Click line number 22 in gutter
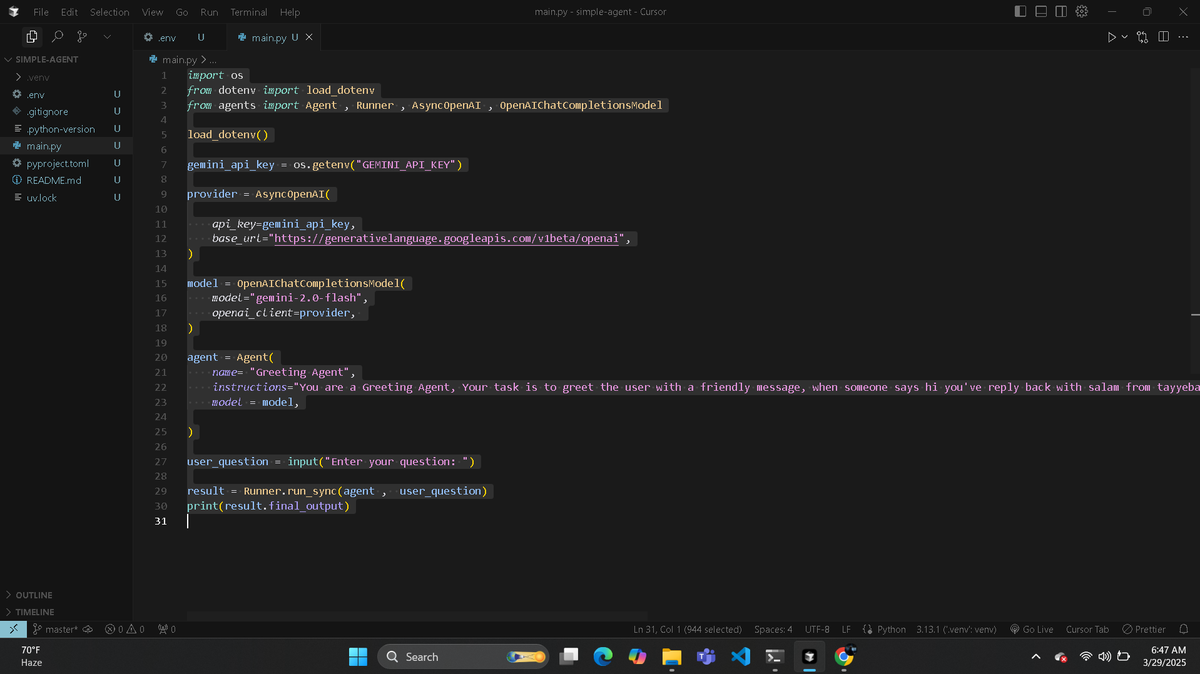This screenshot has height=674, width=1200. coord(160,387)
